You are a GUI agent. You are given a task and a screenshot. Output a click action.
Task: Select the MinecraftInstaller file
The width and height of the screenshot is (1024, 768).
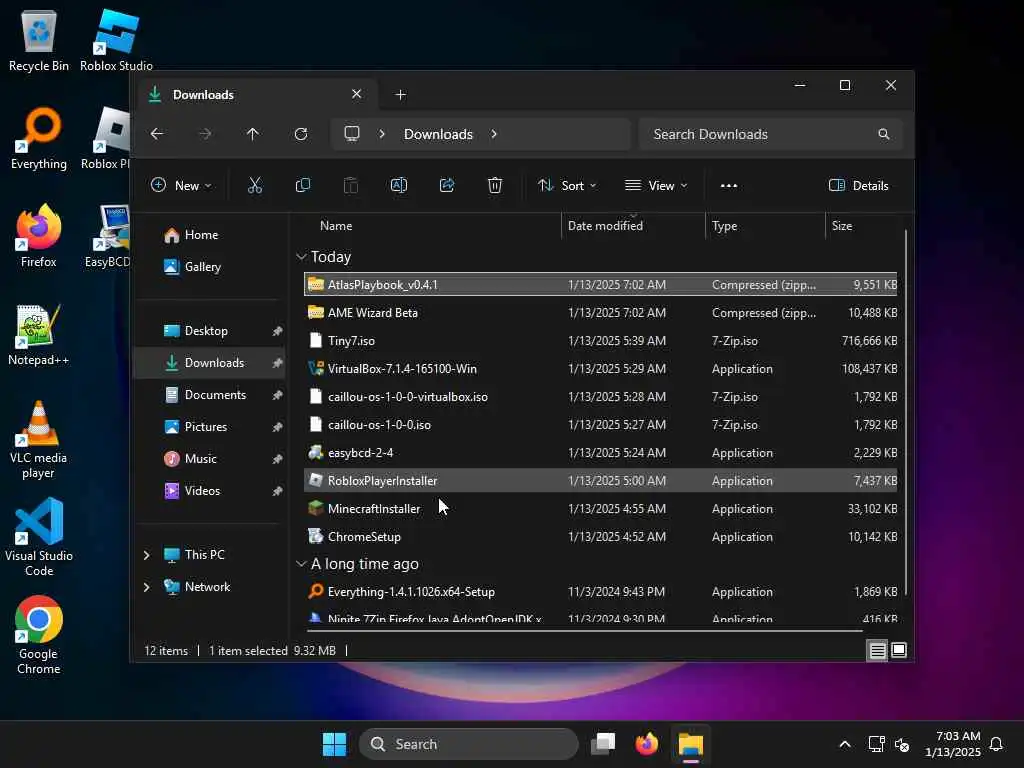pyautogui.click(x=601, y=509)
